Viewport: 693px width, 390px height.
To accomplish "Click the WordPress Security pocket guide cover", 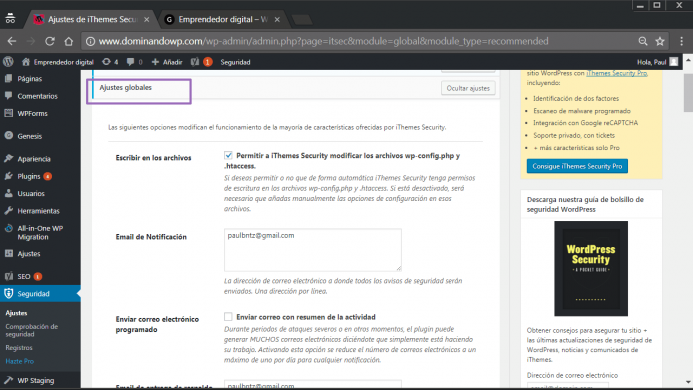I will point(591,268).
